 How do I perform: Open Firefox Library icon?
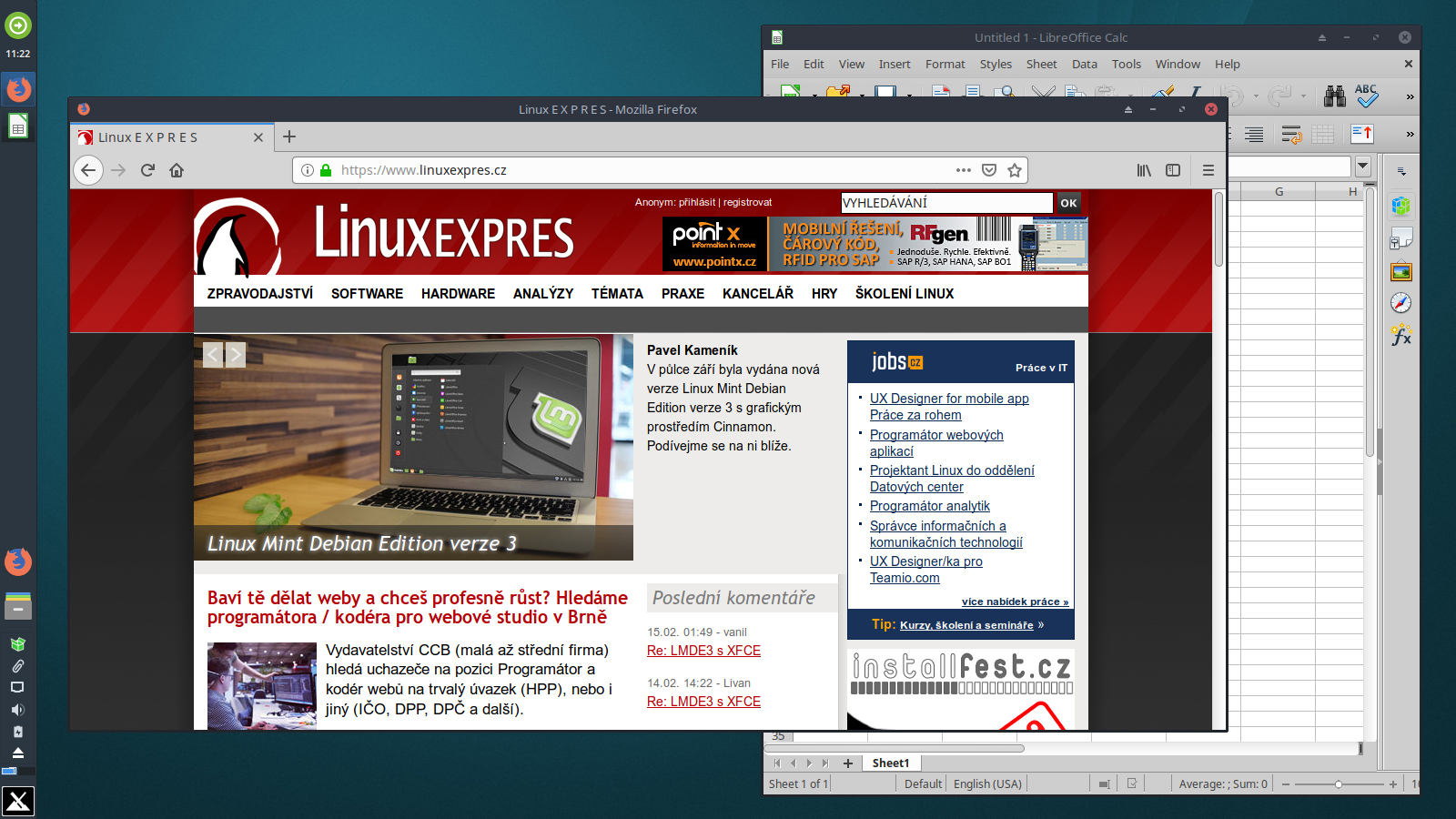[1144, 170]
